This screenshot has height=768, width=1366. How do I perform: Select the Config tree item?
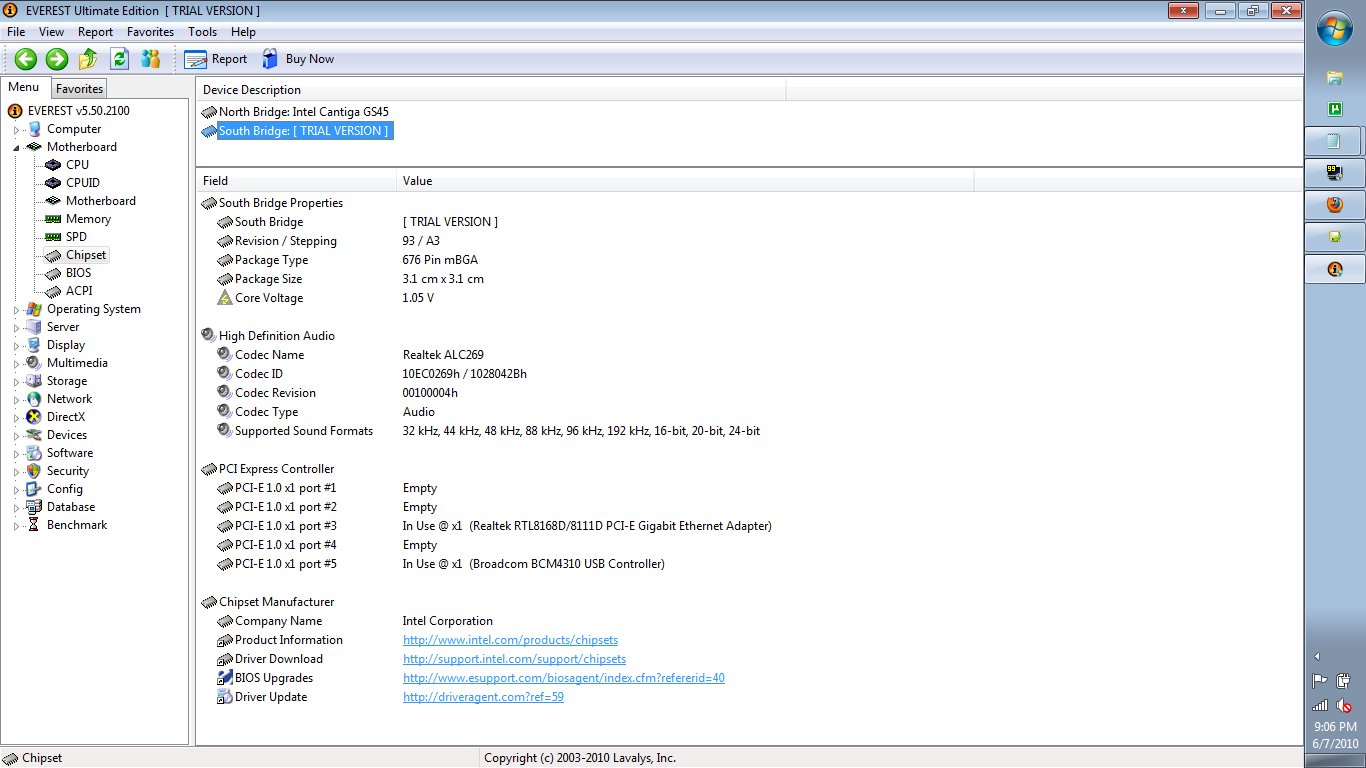click(65, 489)
